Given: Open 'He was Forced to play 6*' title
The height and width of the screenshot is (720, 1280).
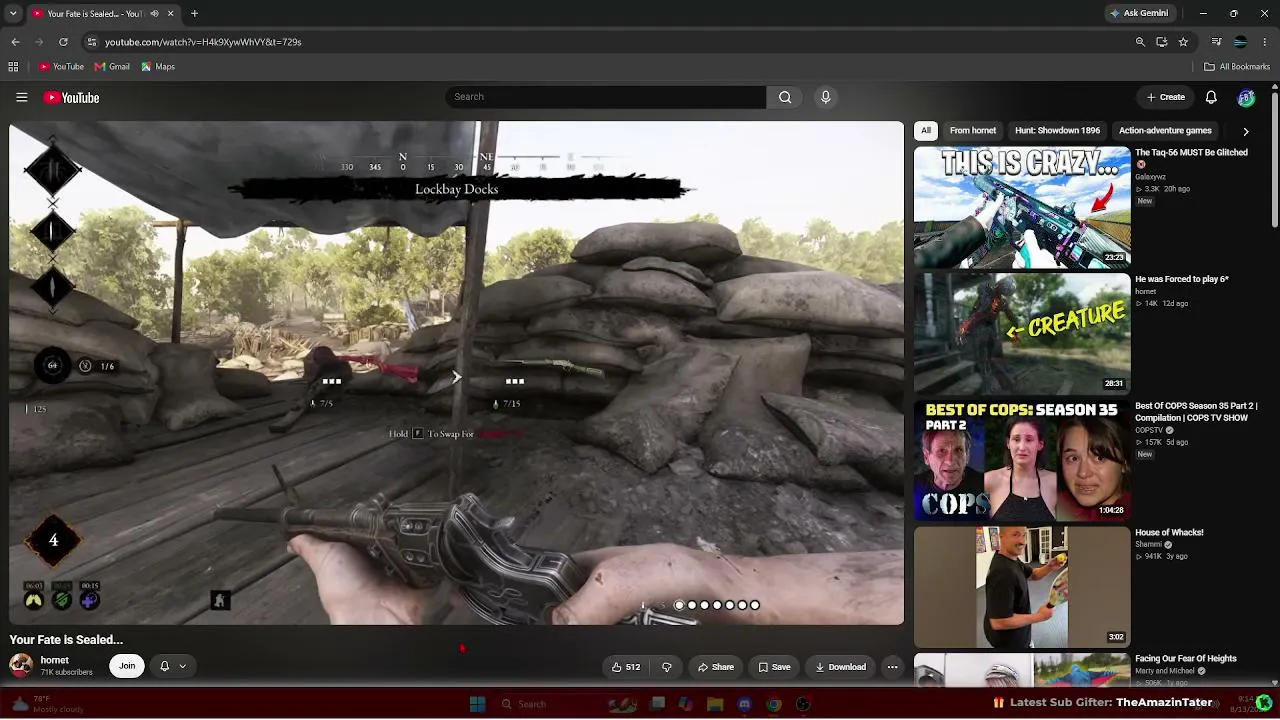Looking at the screenshot, I should coord(1181,280).
